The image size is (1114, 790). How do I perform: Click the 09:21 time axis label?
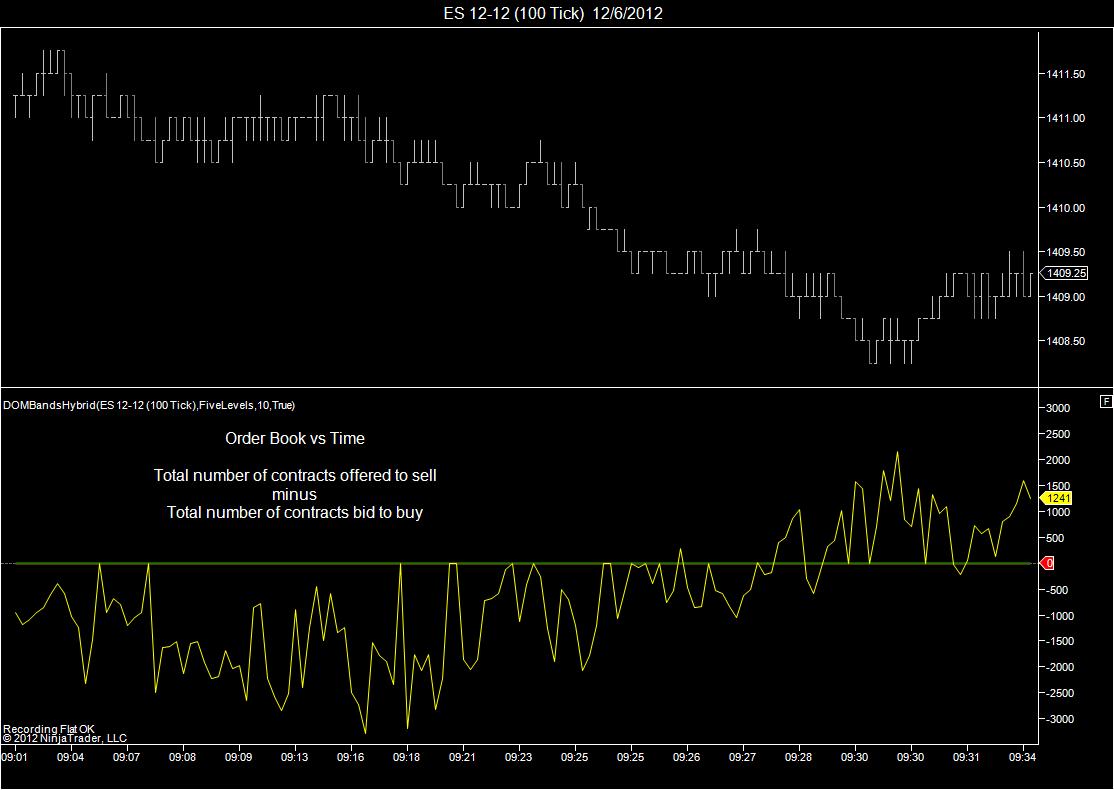(463, 757)
